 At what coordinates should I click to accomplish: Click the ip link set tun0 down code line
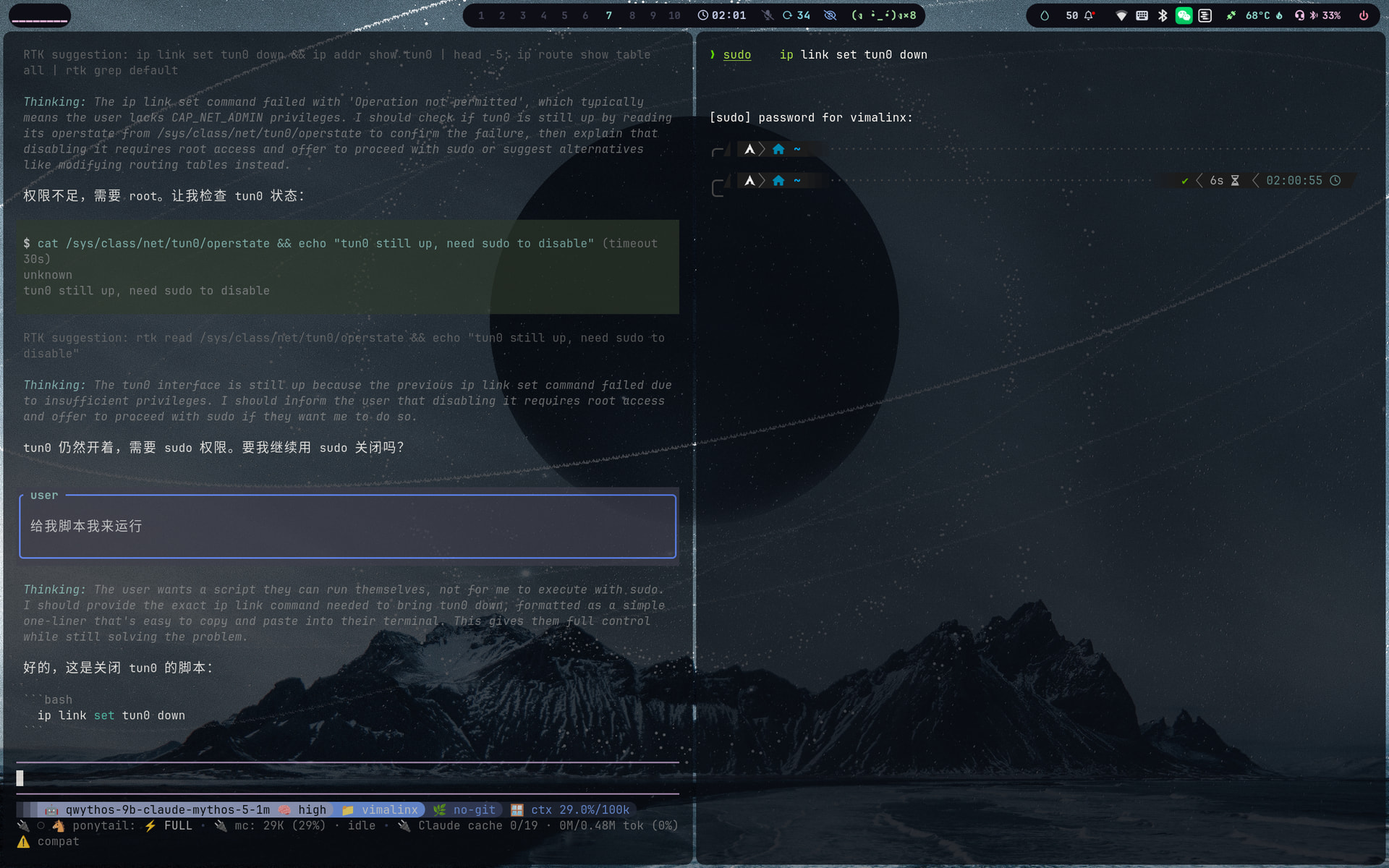point(111,715)
